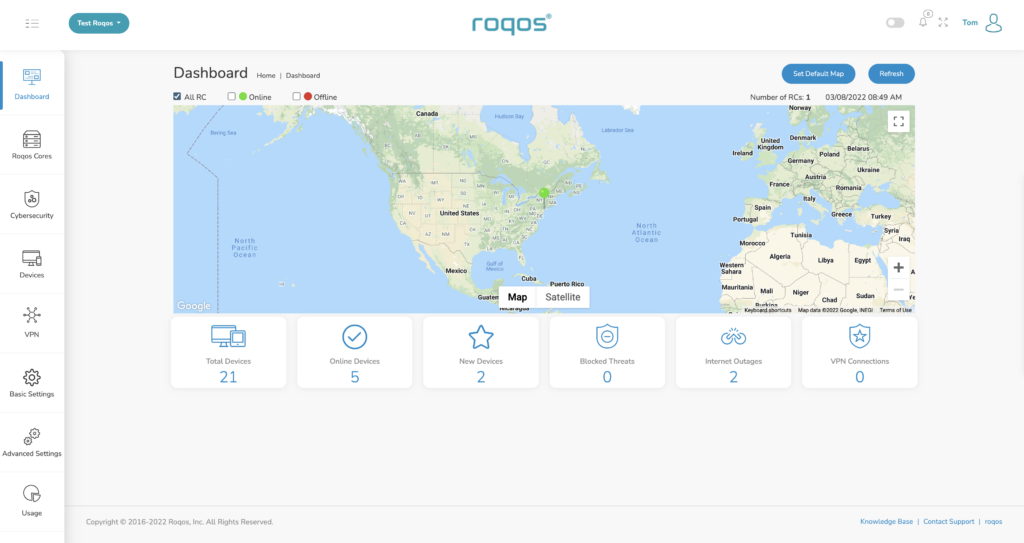Click the Total Devices count 21
The height and width of the screenshot is (543, 1024).
coord(229,377)
